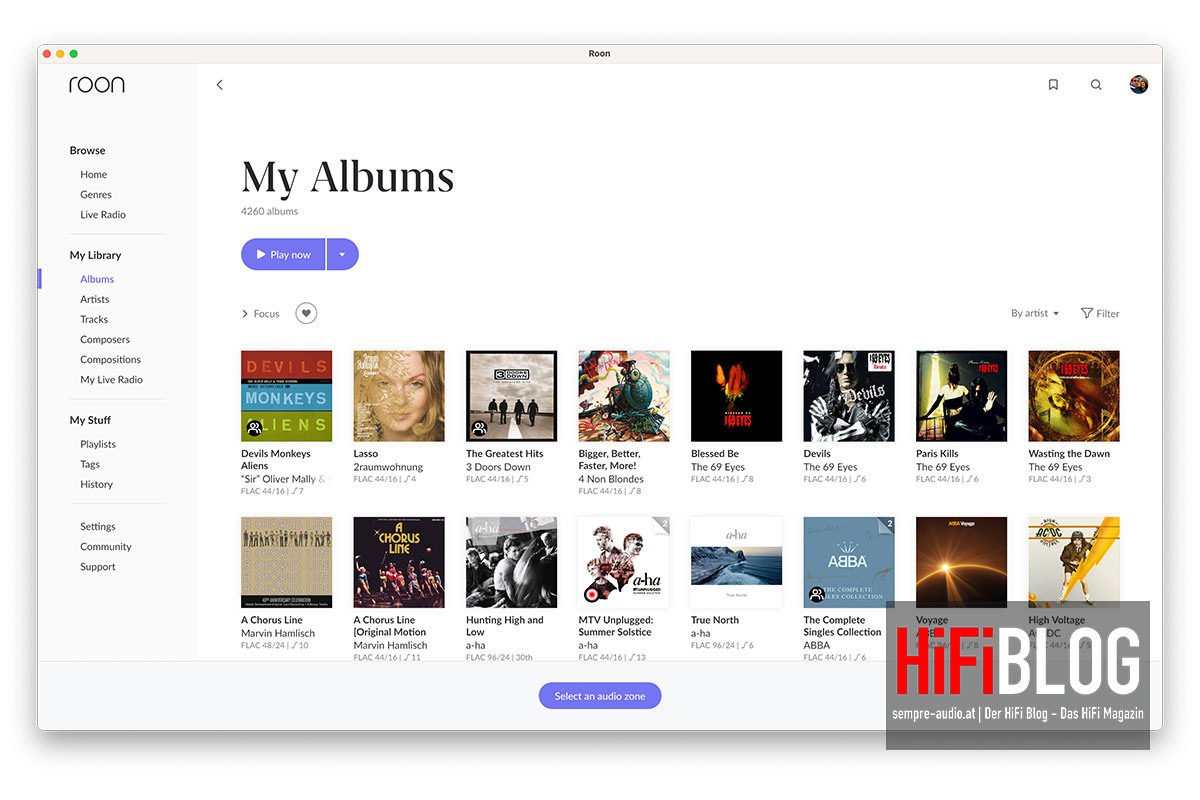
Task: Navigate back with the back arrow
Action: coord(219,84)
